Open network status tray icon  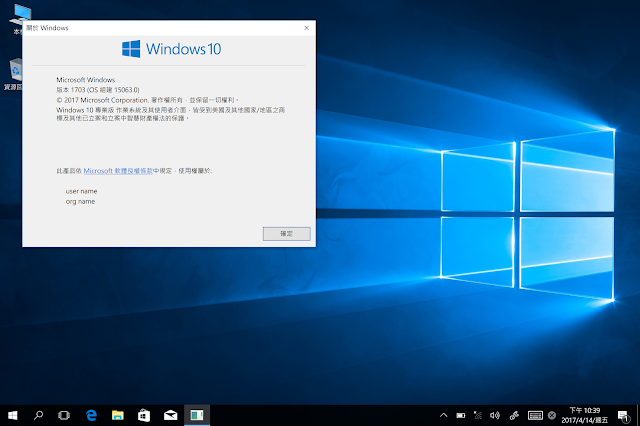pyautogui.click(x=478, y=415)
